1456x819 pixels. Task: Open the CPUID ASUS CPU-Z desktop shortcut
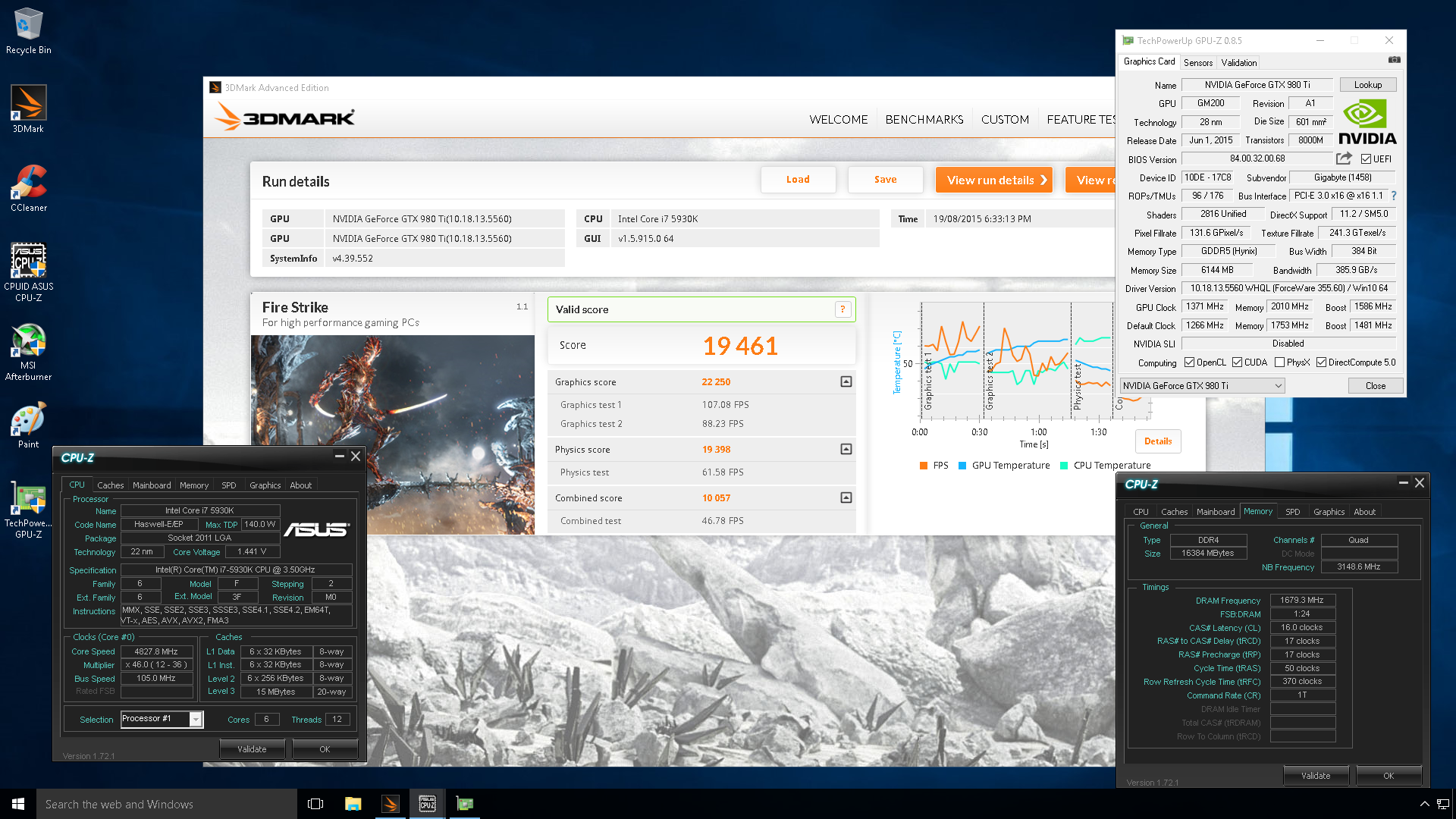[29, 271]
